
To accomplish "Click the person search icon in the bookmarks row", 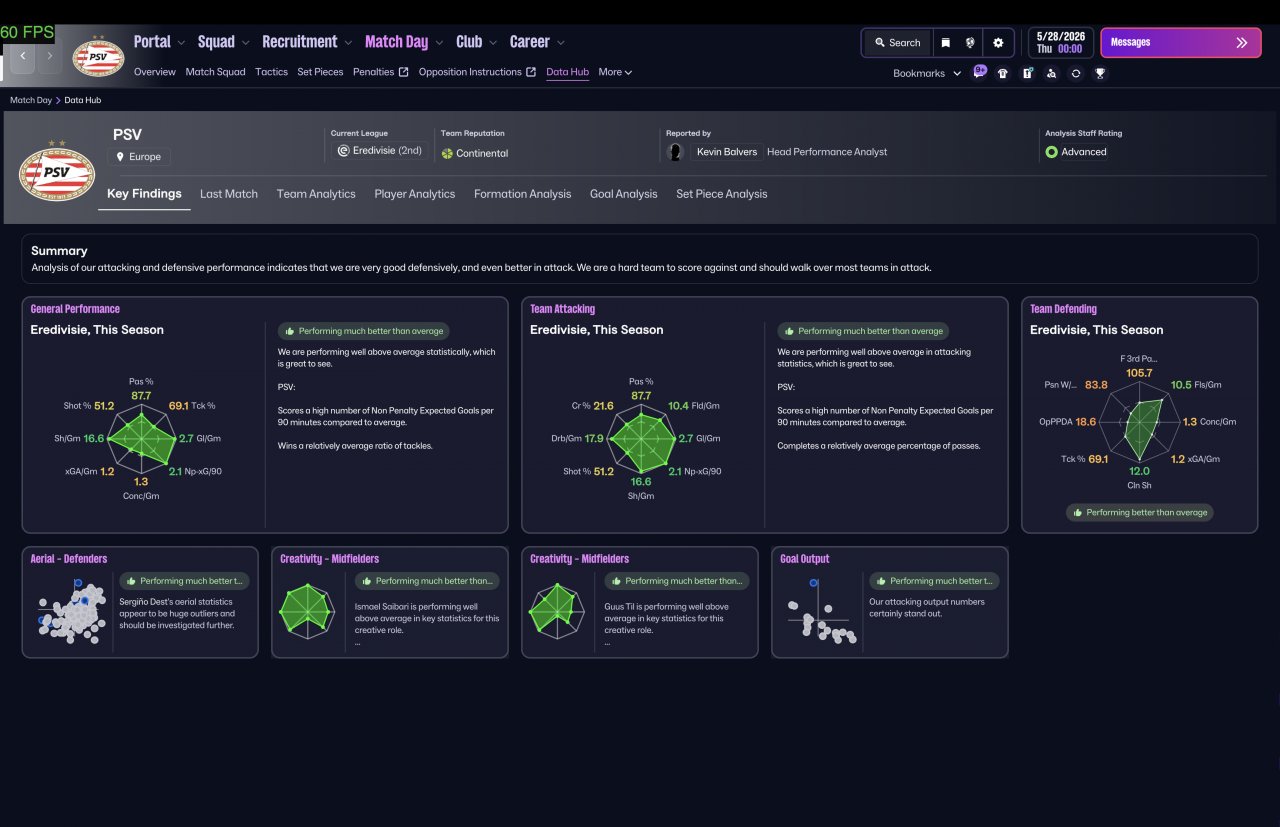I will tap(1051, 73).
